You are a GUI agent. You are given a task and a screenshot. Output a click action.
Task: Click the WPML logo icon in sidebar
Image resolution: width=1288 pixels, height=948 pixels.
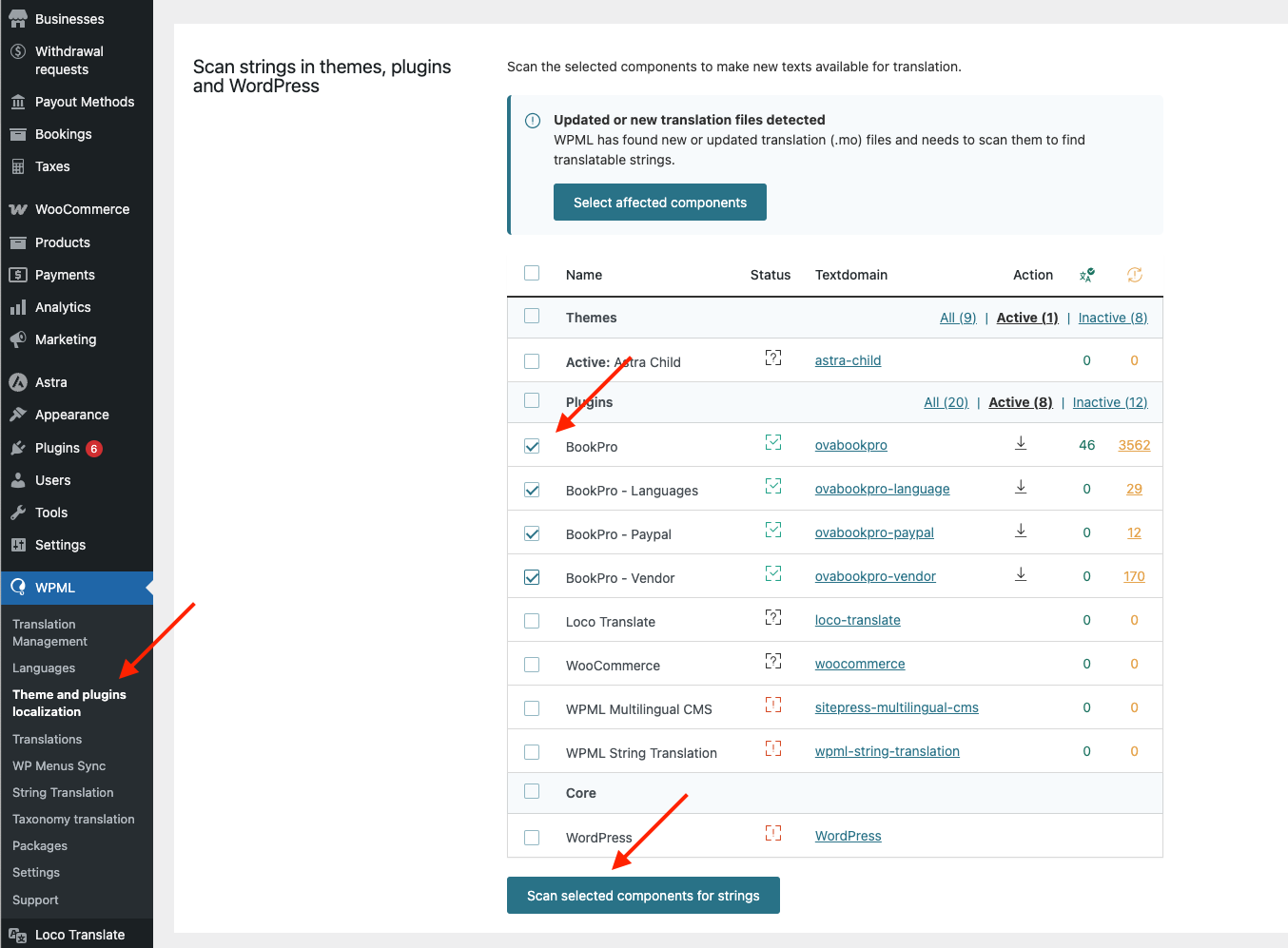point(18,588)
